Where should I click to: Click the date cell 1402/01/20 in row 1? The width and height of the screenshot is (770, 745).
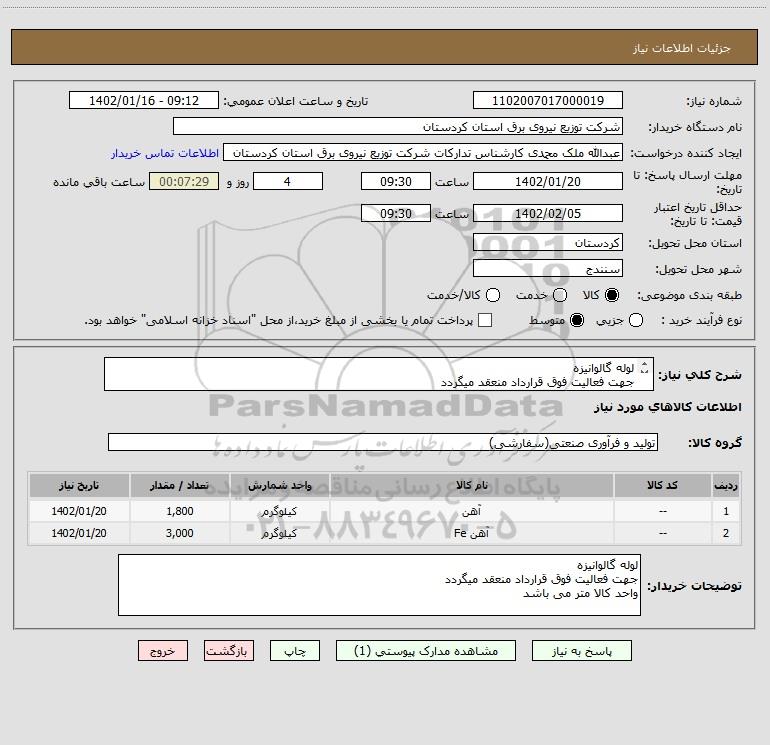tap(79, 511)
